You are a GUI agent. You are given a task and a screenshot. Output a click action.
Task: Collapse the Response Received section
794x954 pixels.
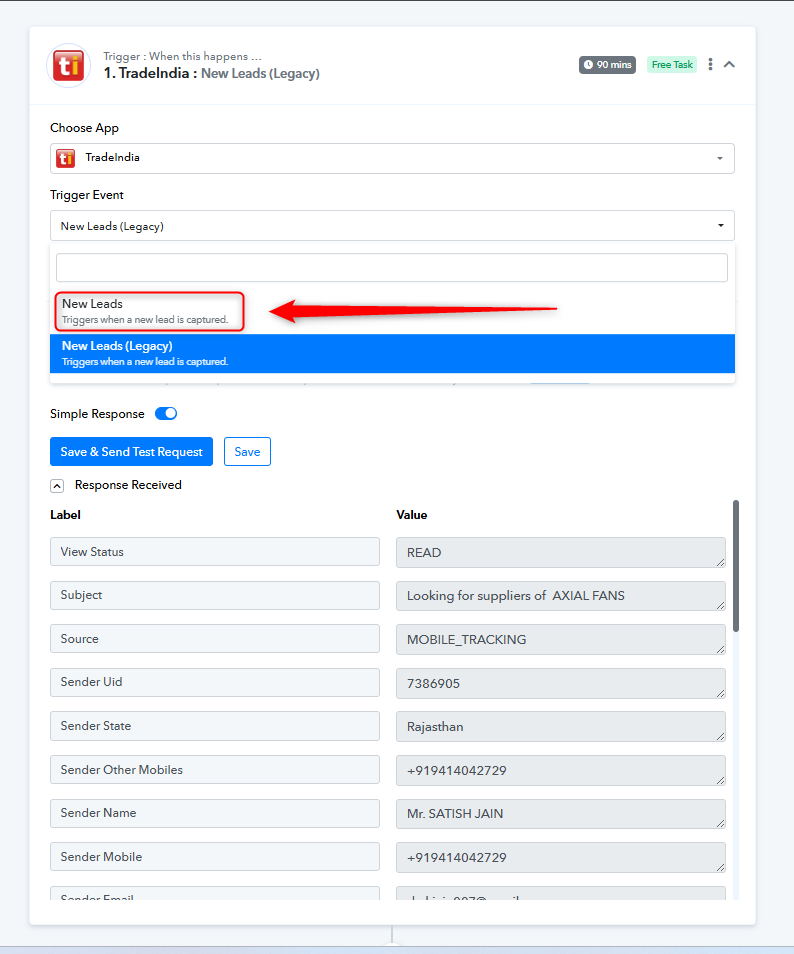[57, 486]
